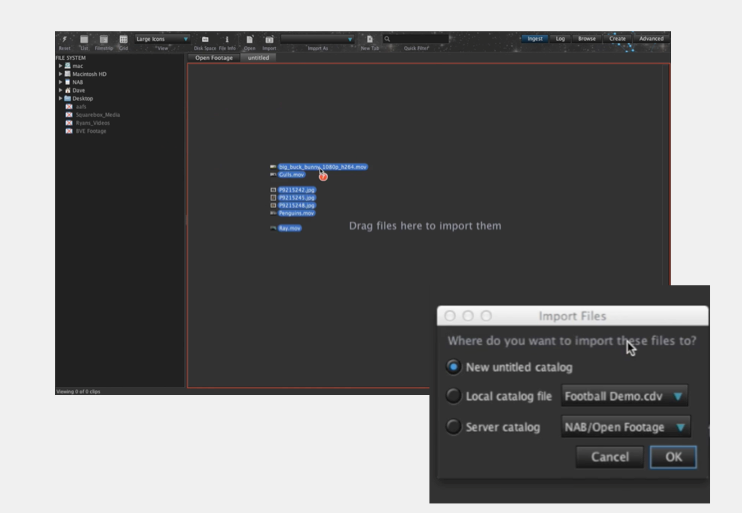Expand the Desktop tree node
742x513 pixels.
(x=61, y=98)
